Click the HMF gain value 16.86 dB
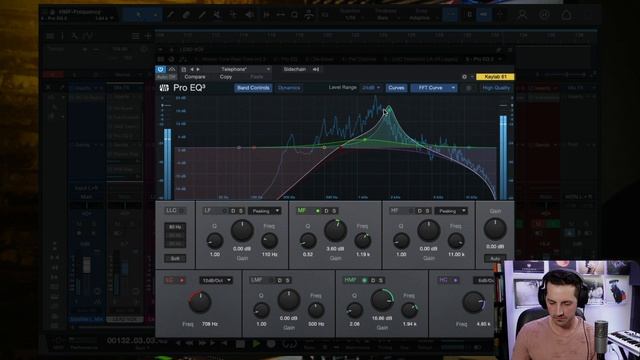 click(382, 318)
